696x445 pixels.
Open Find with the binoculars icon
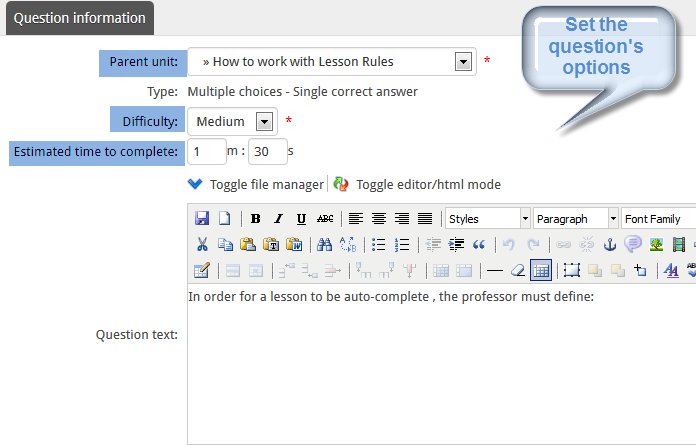[x=324, y=244]
